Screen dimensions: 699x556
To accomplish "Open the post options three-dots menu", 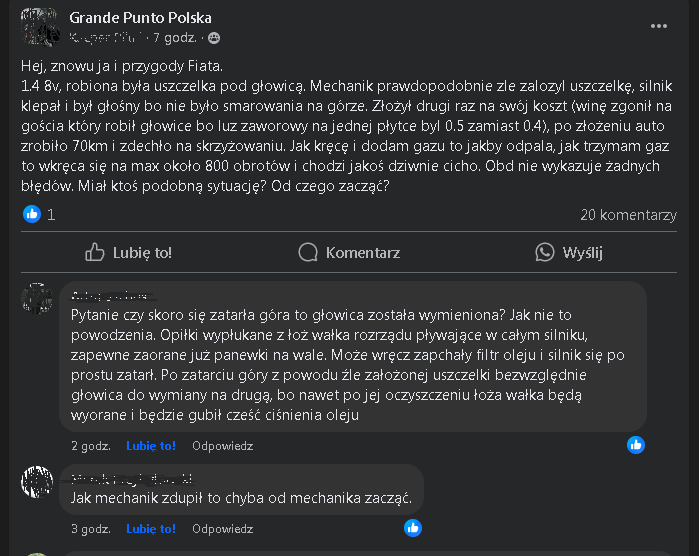I will pyautogui.click(x=658, y=25).
